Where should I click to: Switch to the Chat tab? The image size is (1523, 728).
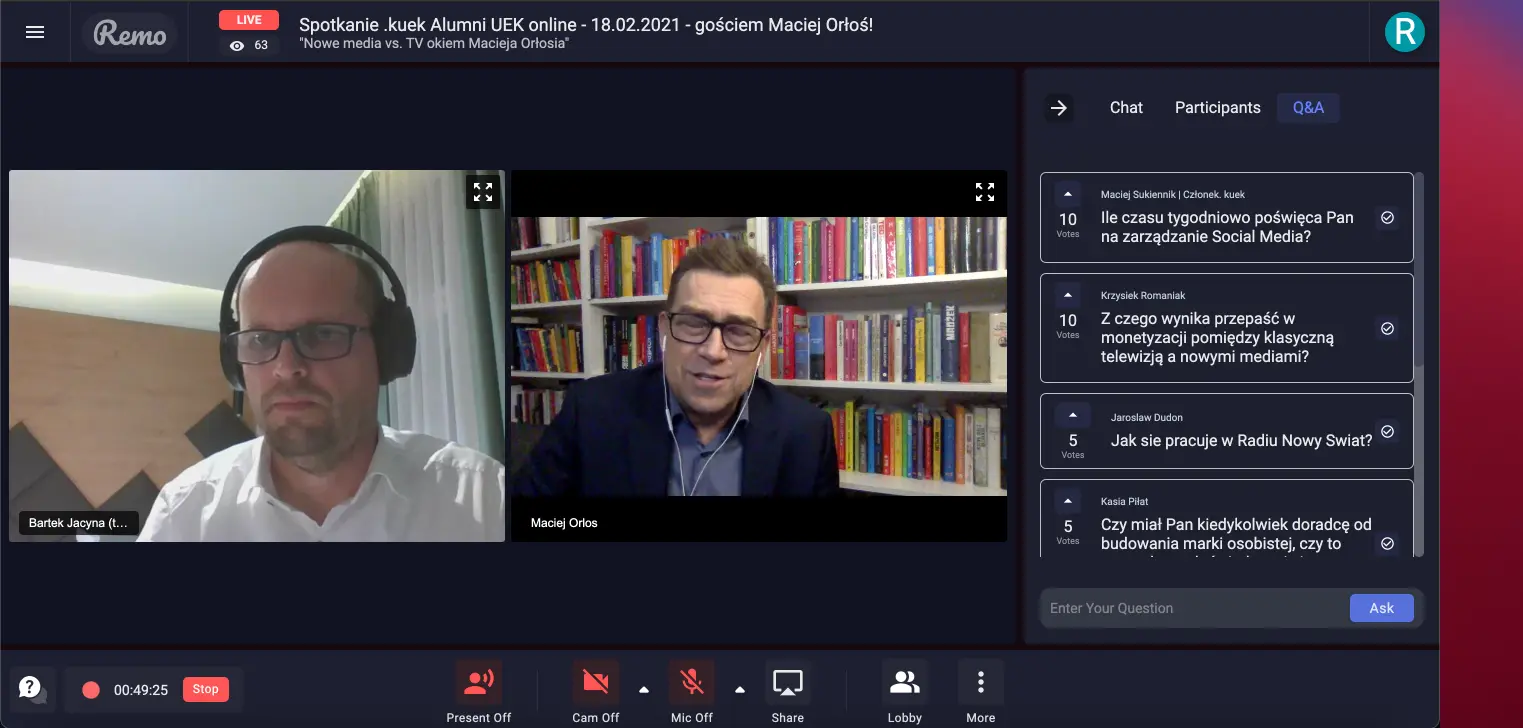(x=1126, y=108)
